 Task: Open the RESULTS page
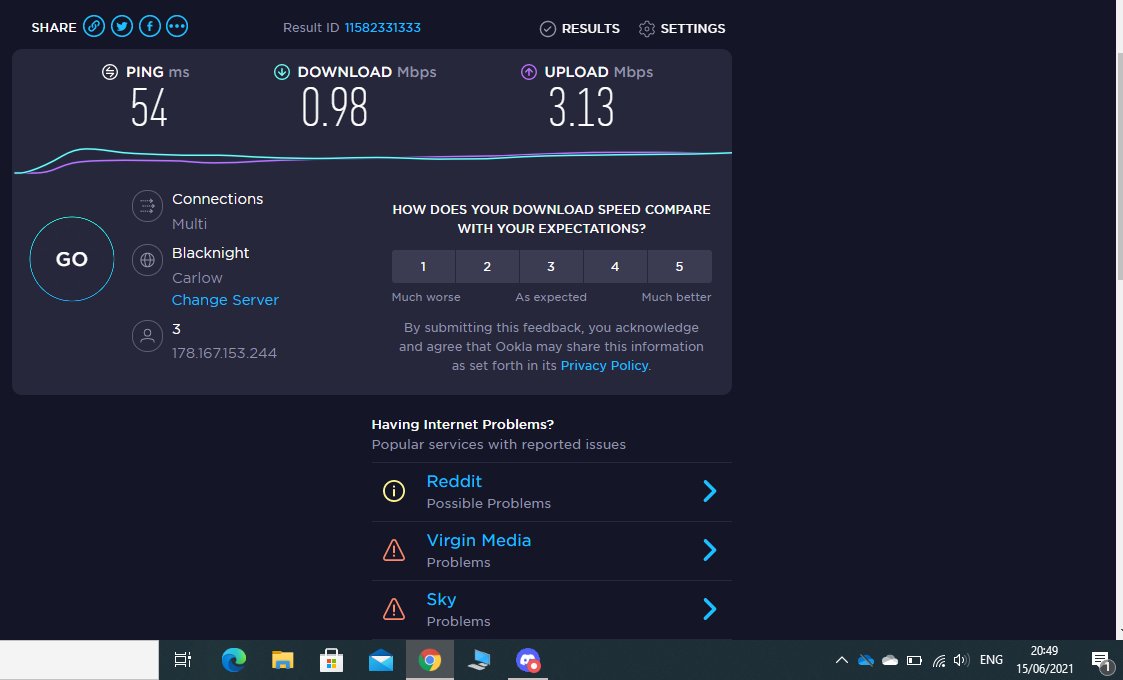pyautogui.click(x=579, y=29)
